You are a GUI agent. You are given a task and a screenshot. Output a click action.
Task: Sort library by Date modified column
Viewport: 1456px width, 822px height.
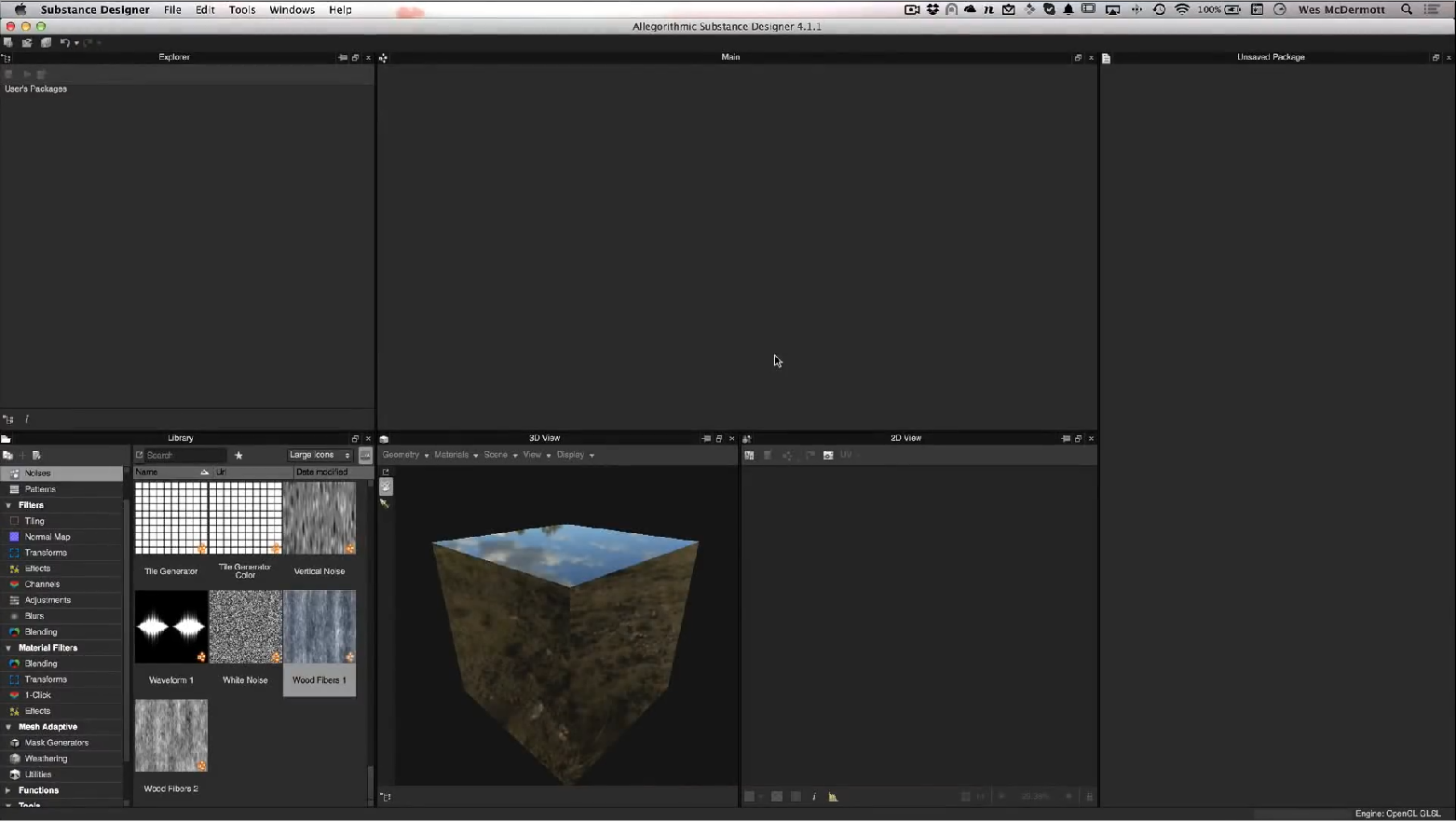point(332,473)
